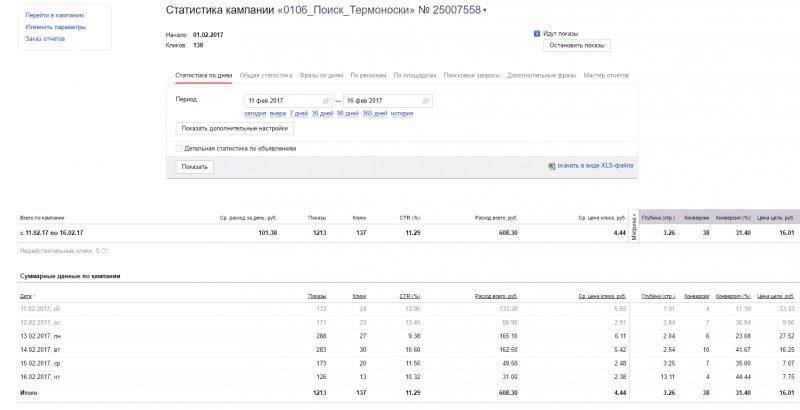The image size is (800, 410).
Task: Open the end date calendar icon
Action: coord(426,101)
